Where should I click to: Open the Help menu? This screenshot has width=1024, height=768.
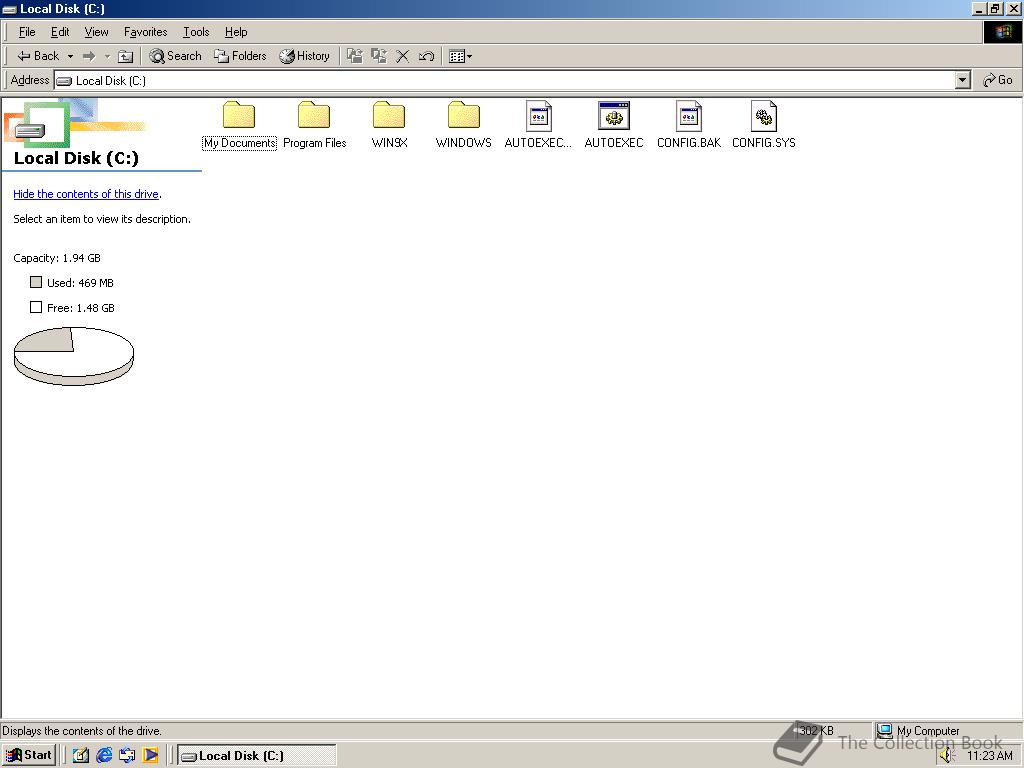[x=236, y=32]
